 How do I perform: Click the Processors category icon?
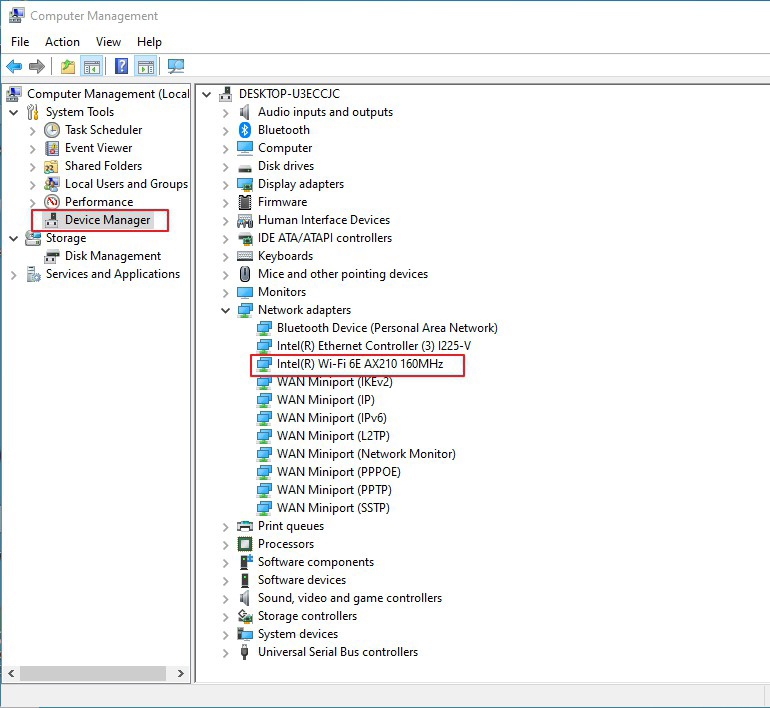click(x=245, y=544)
